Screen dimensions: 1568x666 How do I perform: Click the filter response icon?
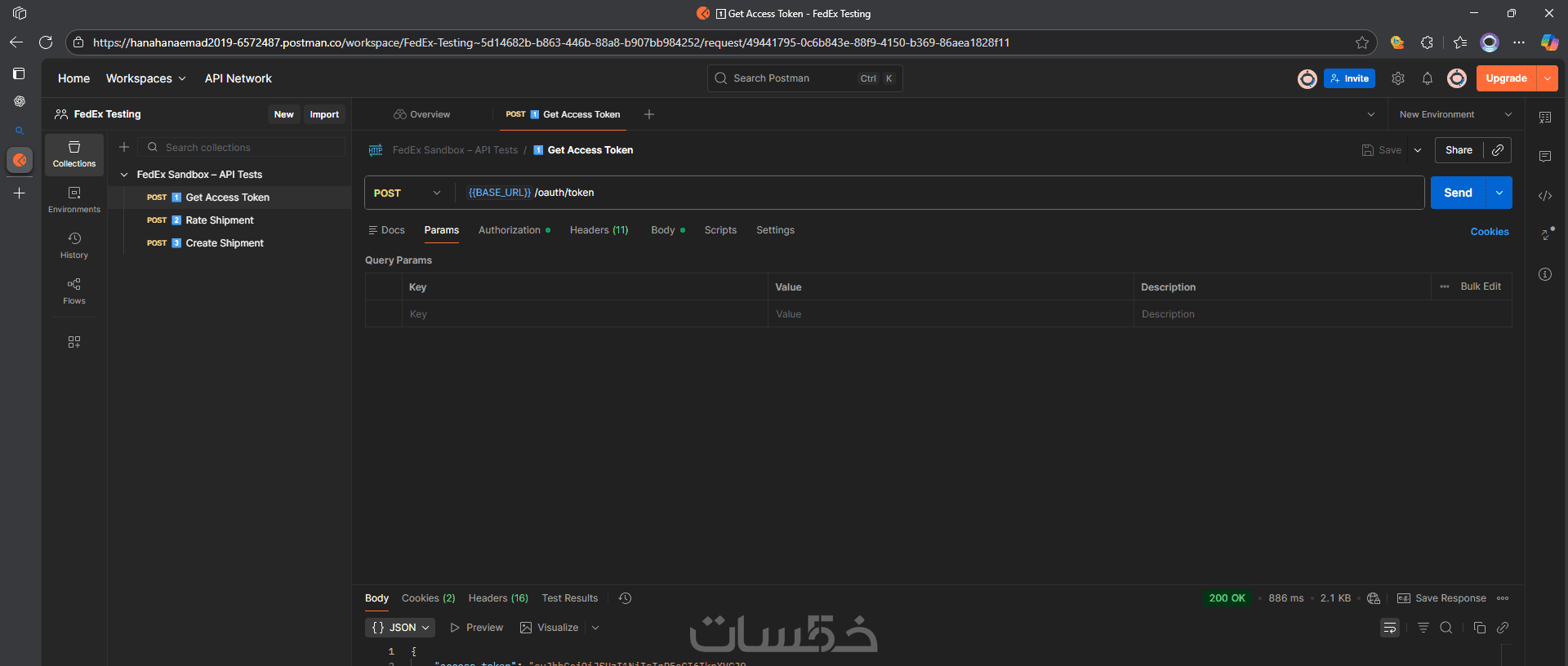[x=1423, y=628]
